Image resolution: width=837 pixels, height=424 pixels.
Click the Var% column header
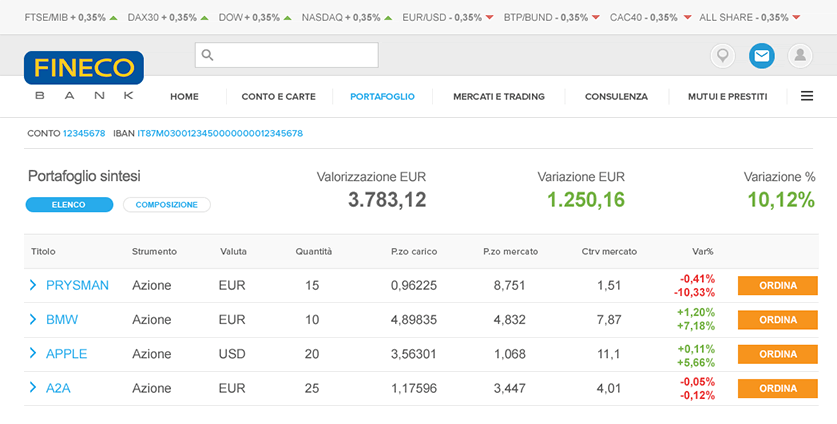tap(702, 251)
